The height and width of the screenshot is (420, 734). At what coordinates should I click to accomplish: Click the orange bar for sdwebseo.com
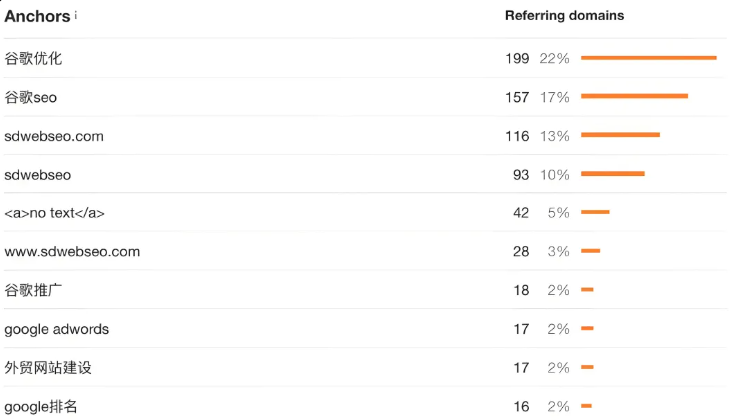pos(620,135)
